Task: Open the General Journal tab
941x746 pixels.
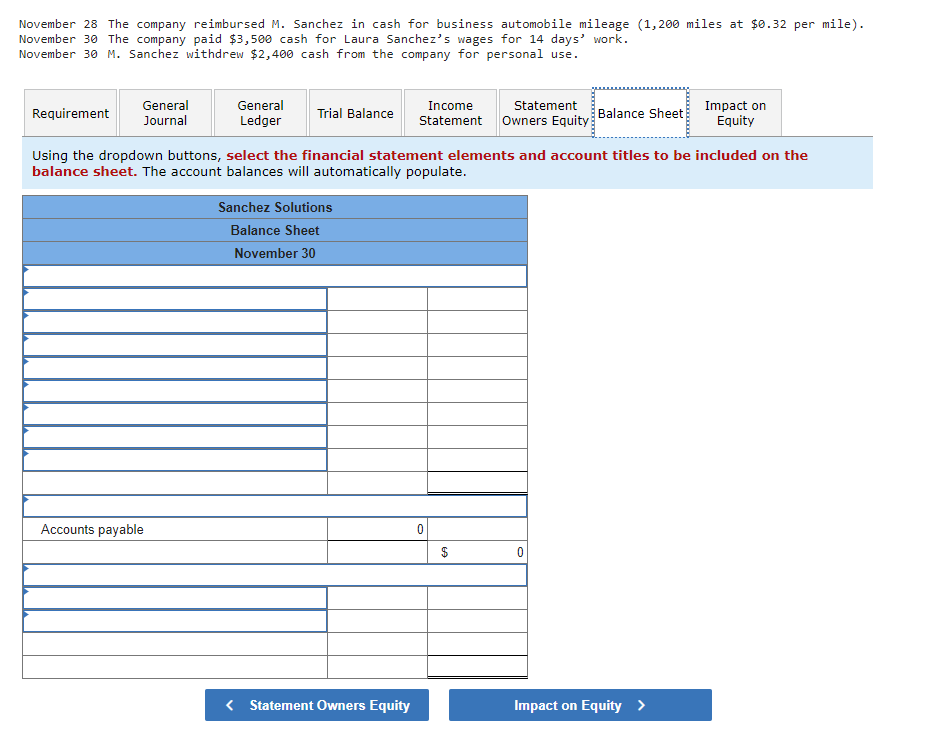Action: coord(165,113)
